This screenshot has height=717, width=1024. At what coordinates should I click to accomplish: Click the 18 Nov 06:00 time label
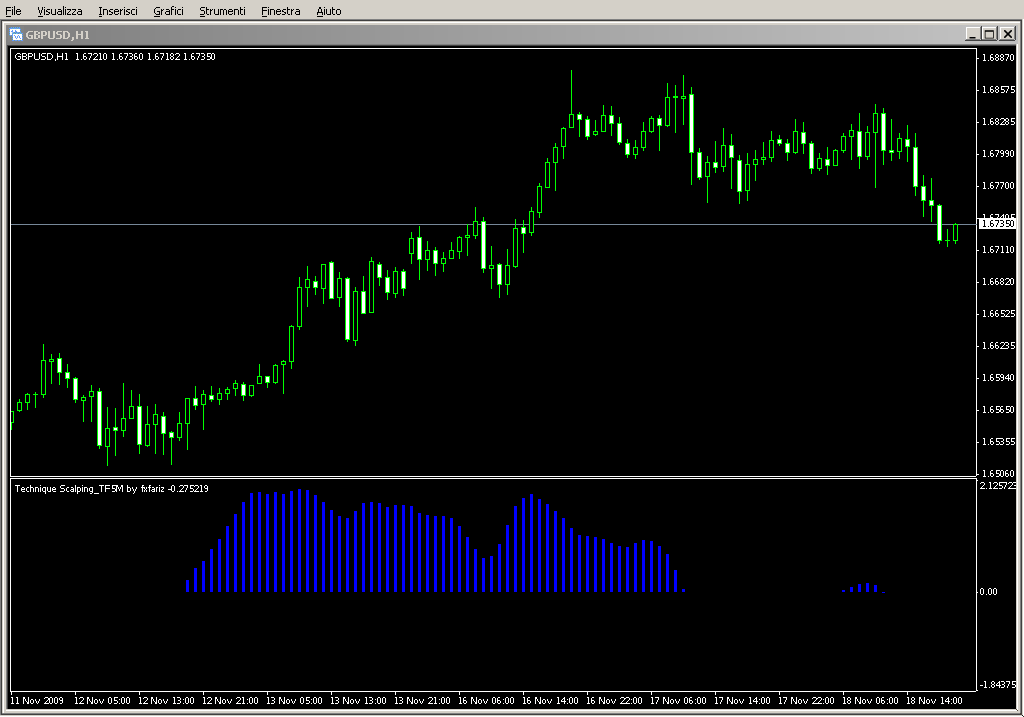[870, 701]
